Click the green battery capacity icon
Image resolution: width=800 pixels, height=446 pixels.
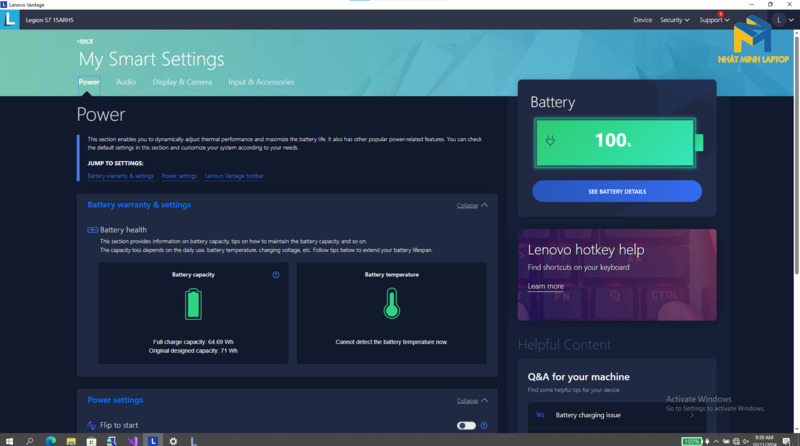[x=193, y=304]
